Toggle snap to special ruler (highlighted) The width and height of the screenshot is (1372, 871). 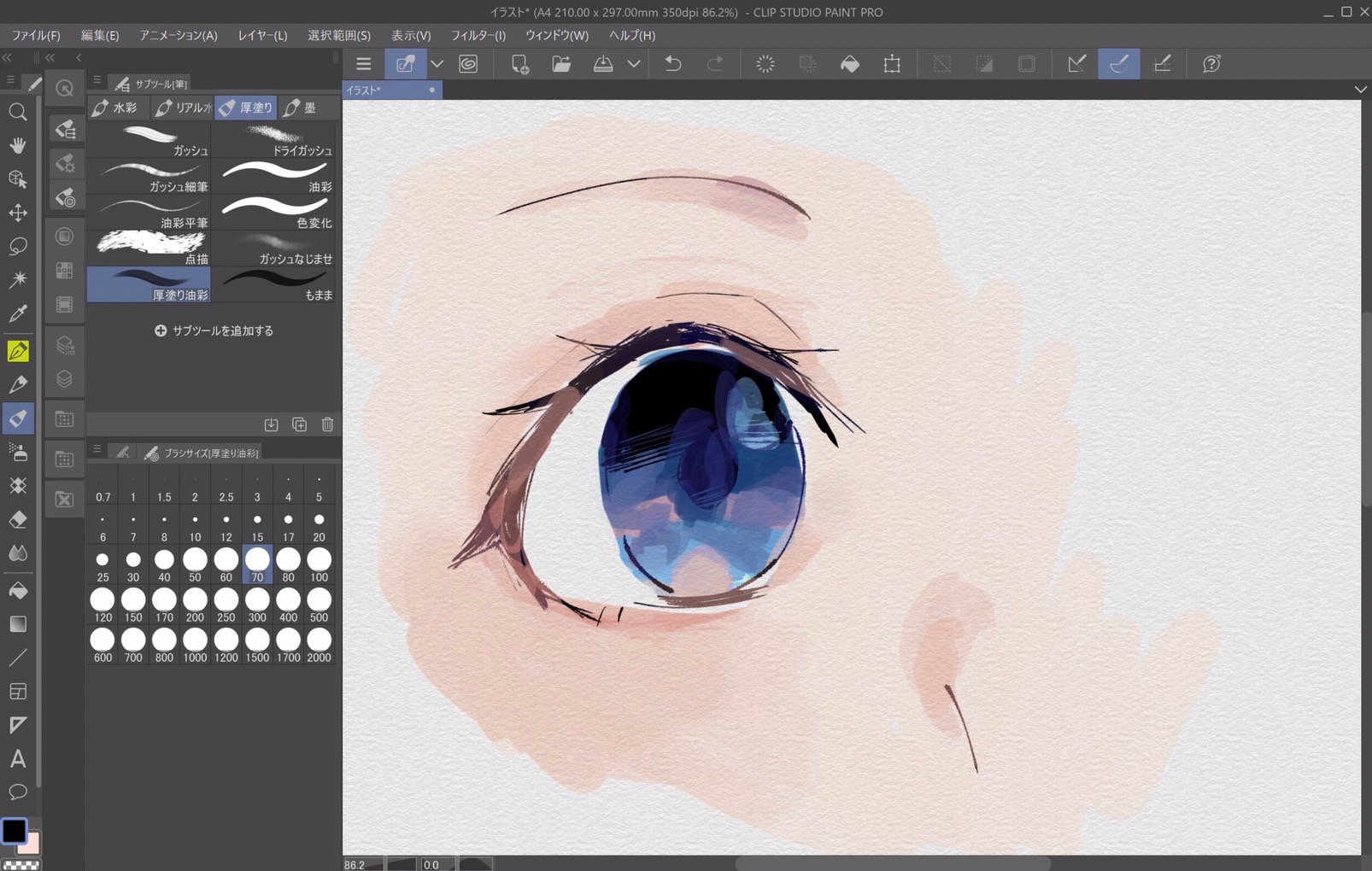point(1119,64)
